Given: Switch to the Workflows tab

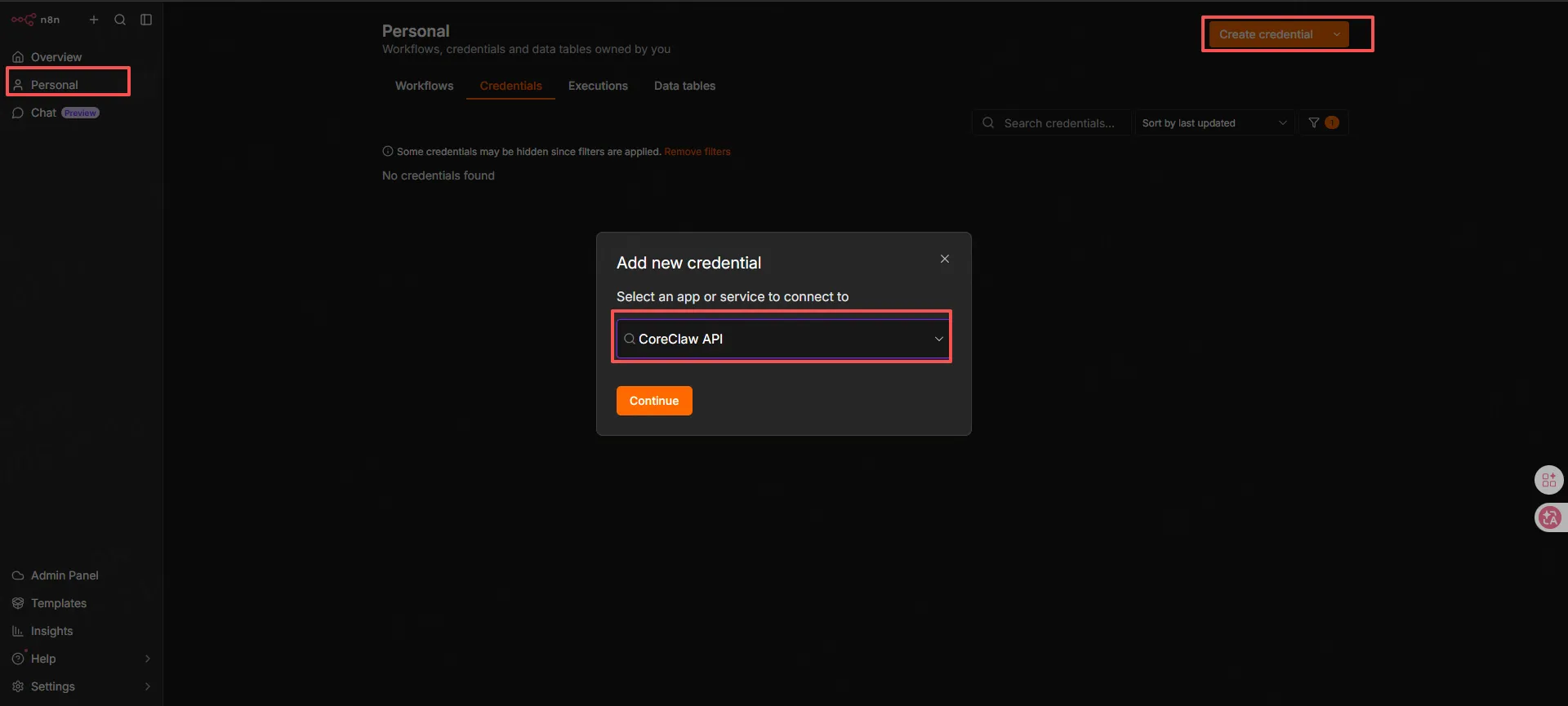Looking at the screenshot, I should (x=424, y=86).
